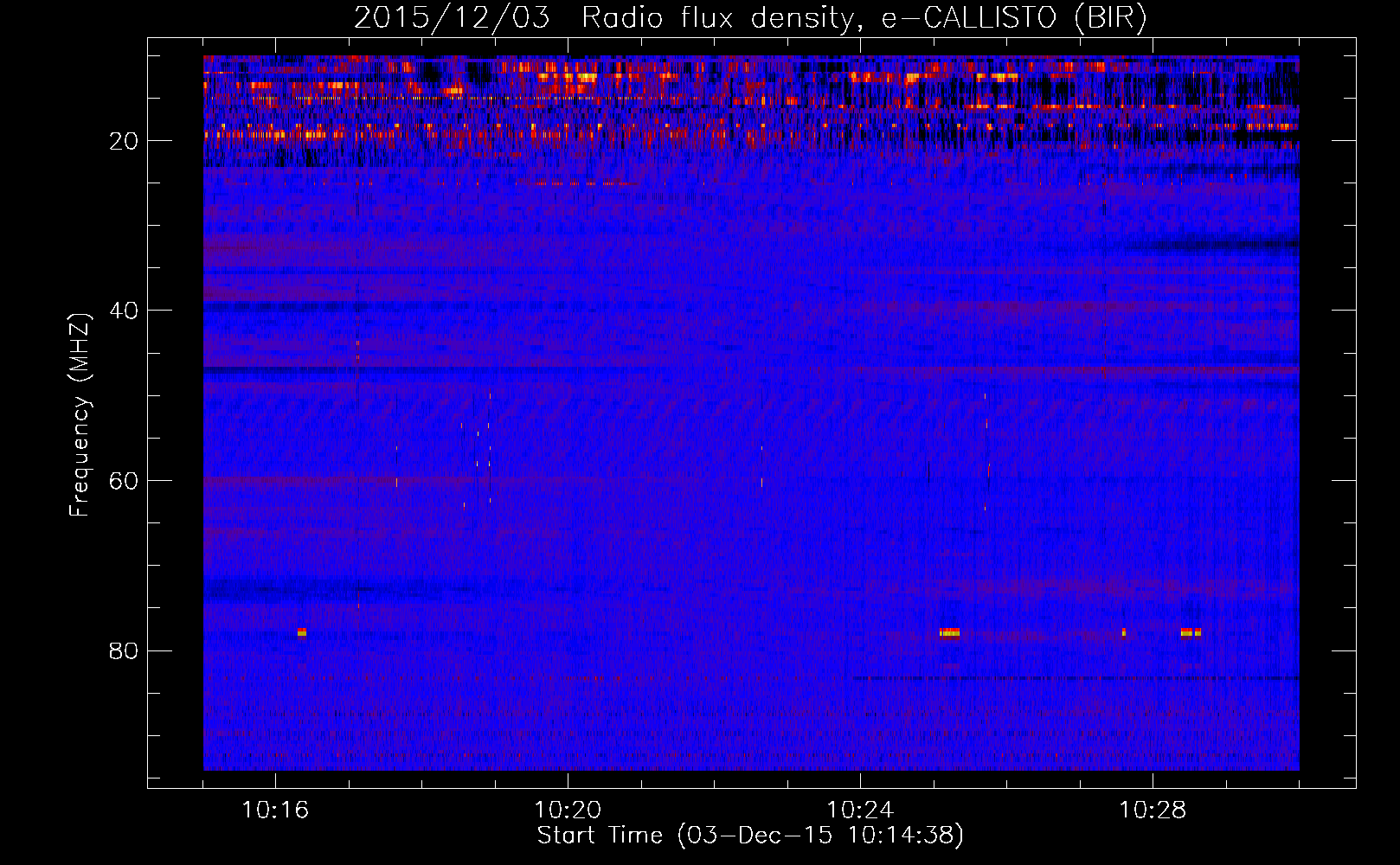Select the "40" frequency tick label
1400x865 pixels.
pyautogui.click(x=124, y=311)
